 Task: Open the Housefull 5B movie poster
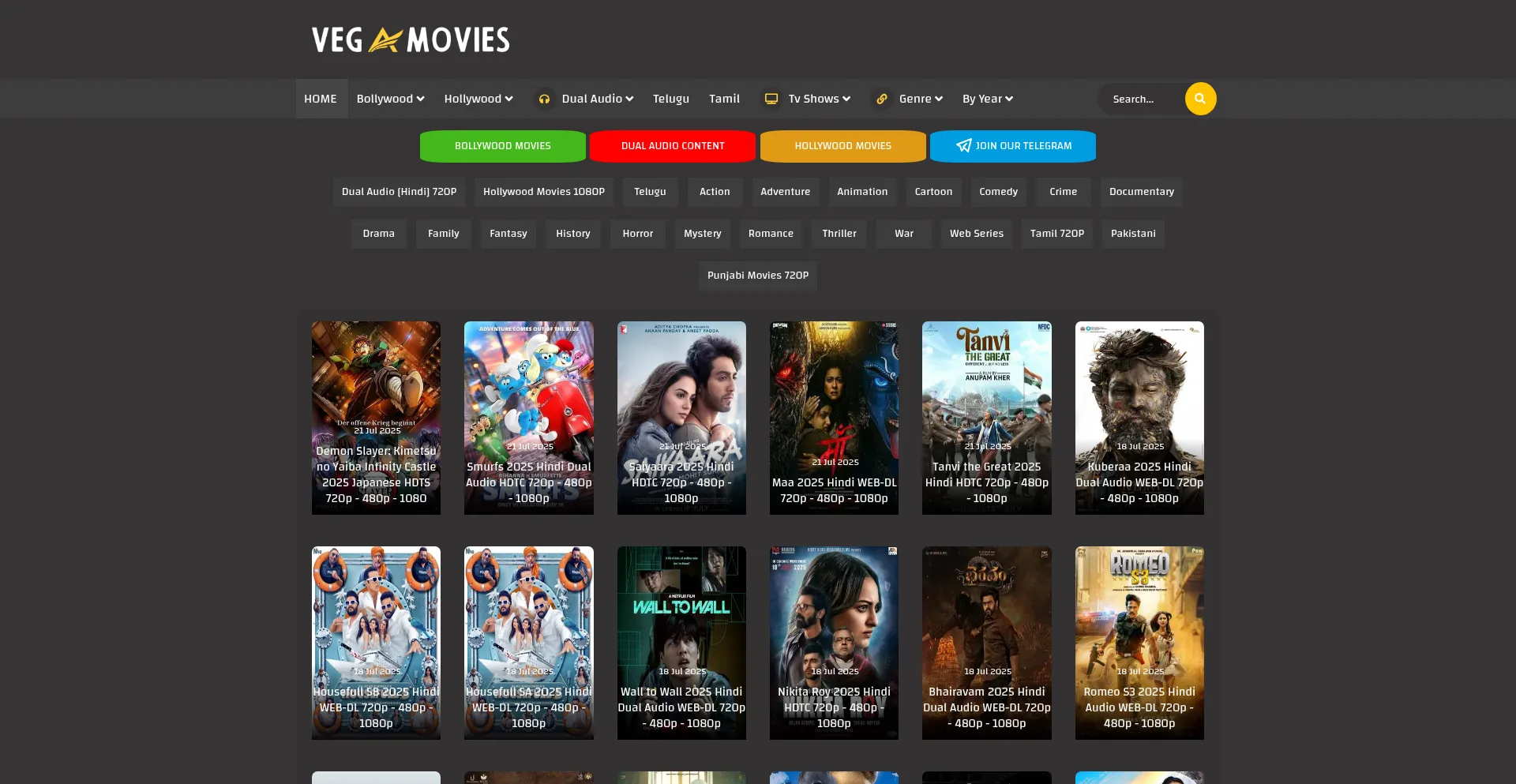click(376, 643)
